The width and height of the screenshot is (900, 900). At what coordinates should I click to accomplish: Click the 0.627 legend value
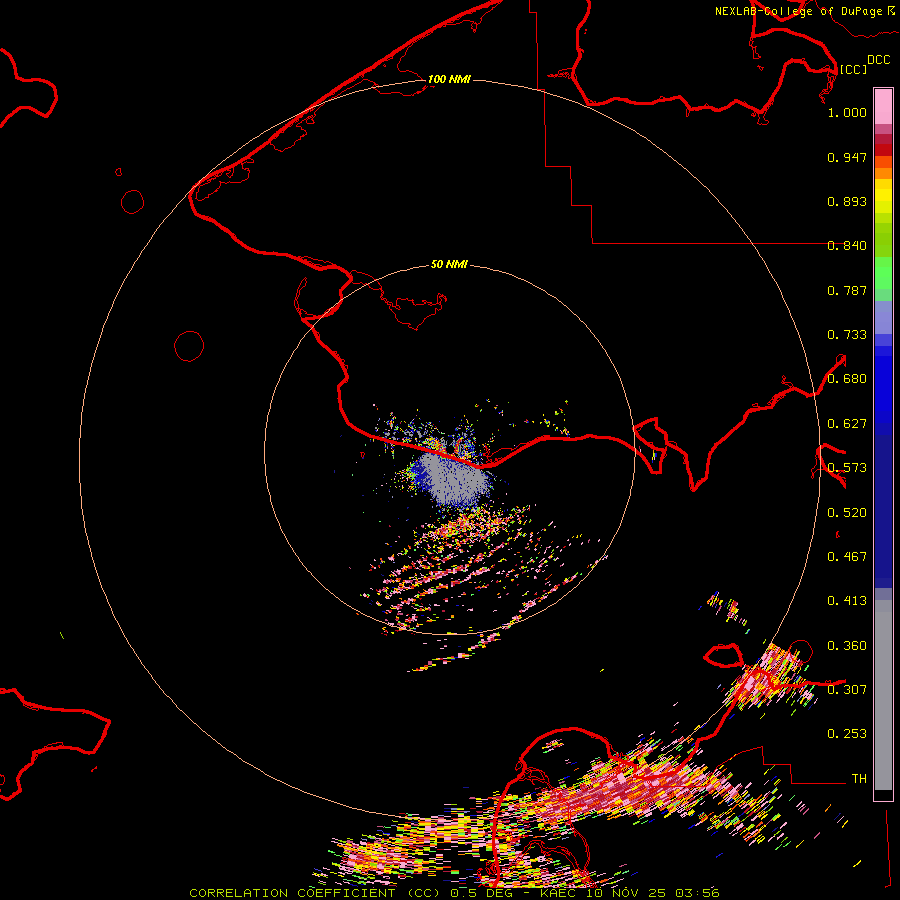(847, 424)
